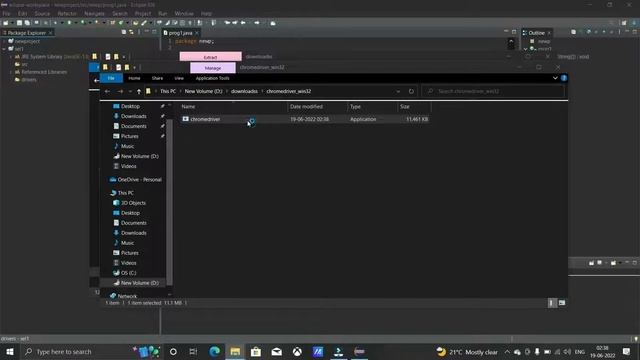Open pinned Documents in quick access
Screen dimensions: 640x360
(133, 126)
